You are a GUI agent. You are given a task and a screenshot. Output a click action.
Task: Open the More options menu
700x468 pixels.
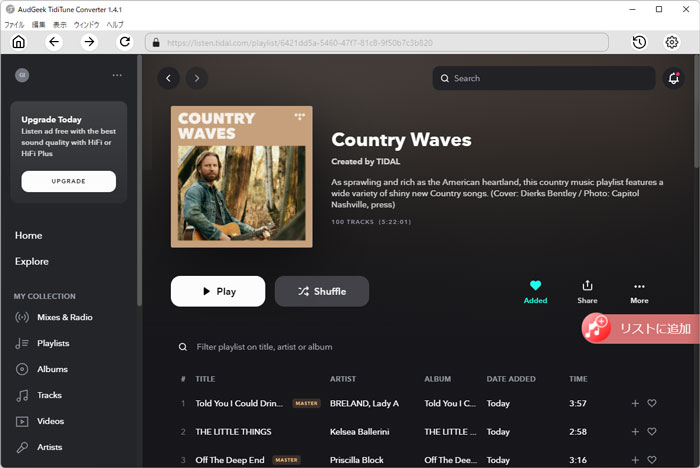(639, 292)
